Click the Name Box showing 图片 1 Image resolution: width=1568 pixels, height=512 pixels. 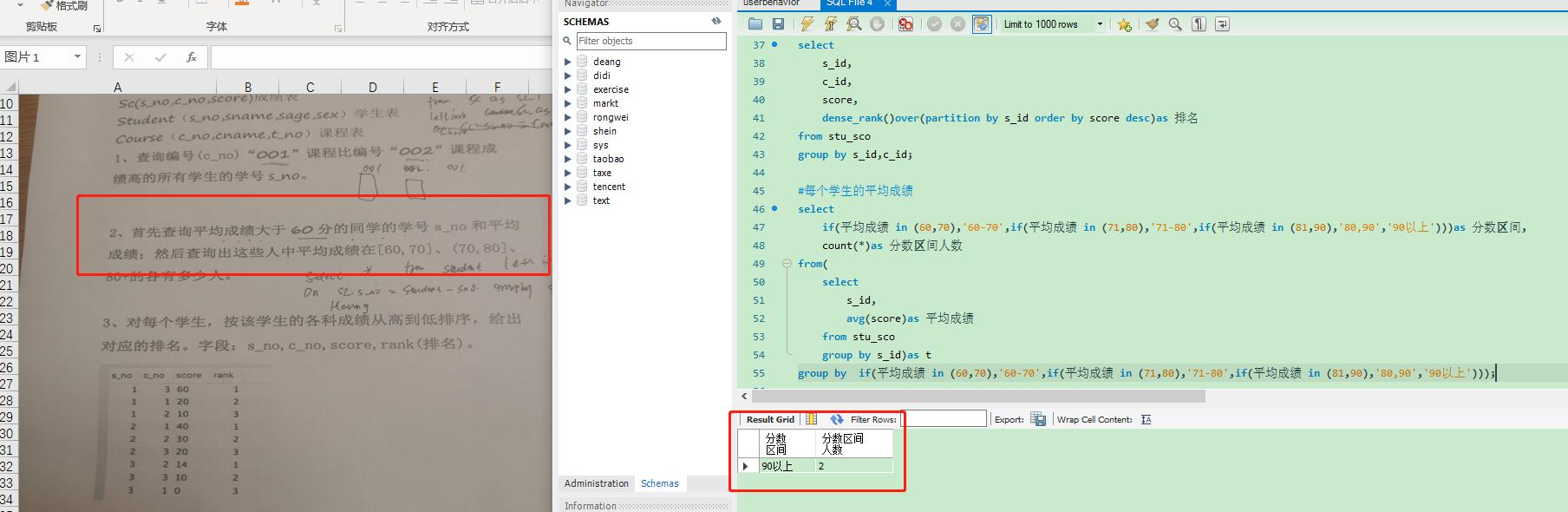(35, 56)
